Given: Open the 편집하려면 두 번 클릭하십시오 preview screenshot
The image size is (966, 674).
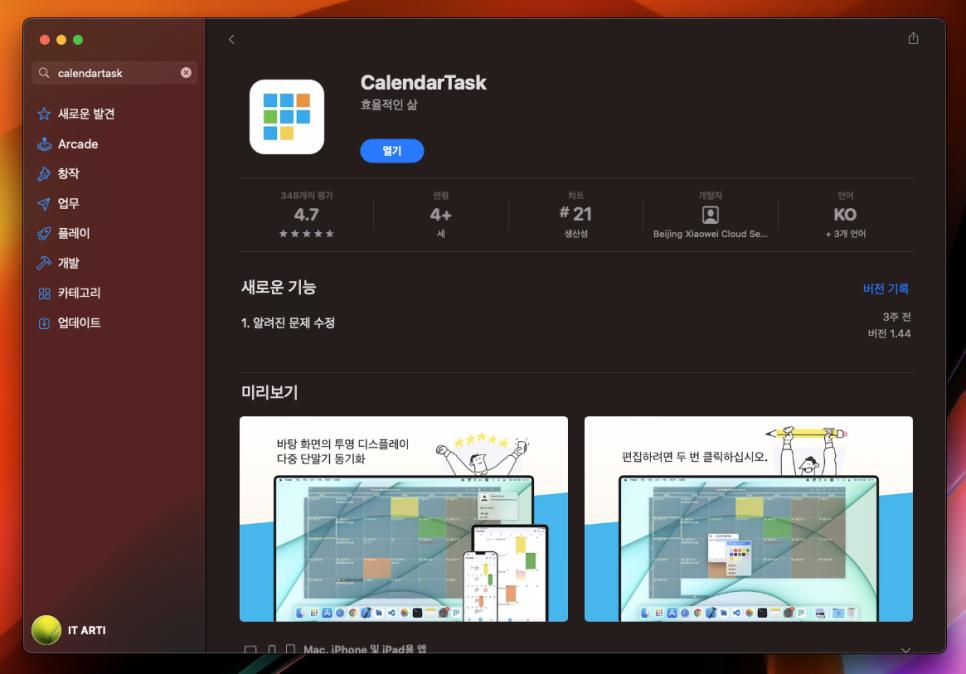Looking at the screenshot, I should point(749,519).
